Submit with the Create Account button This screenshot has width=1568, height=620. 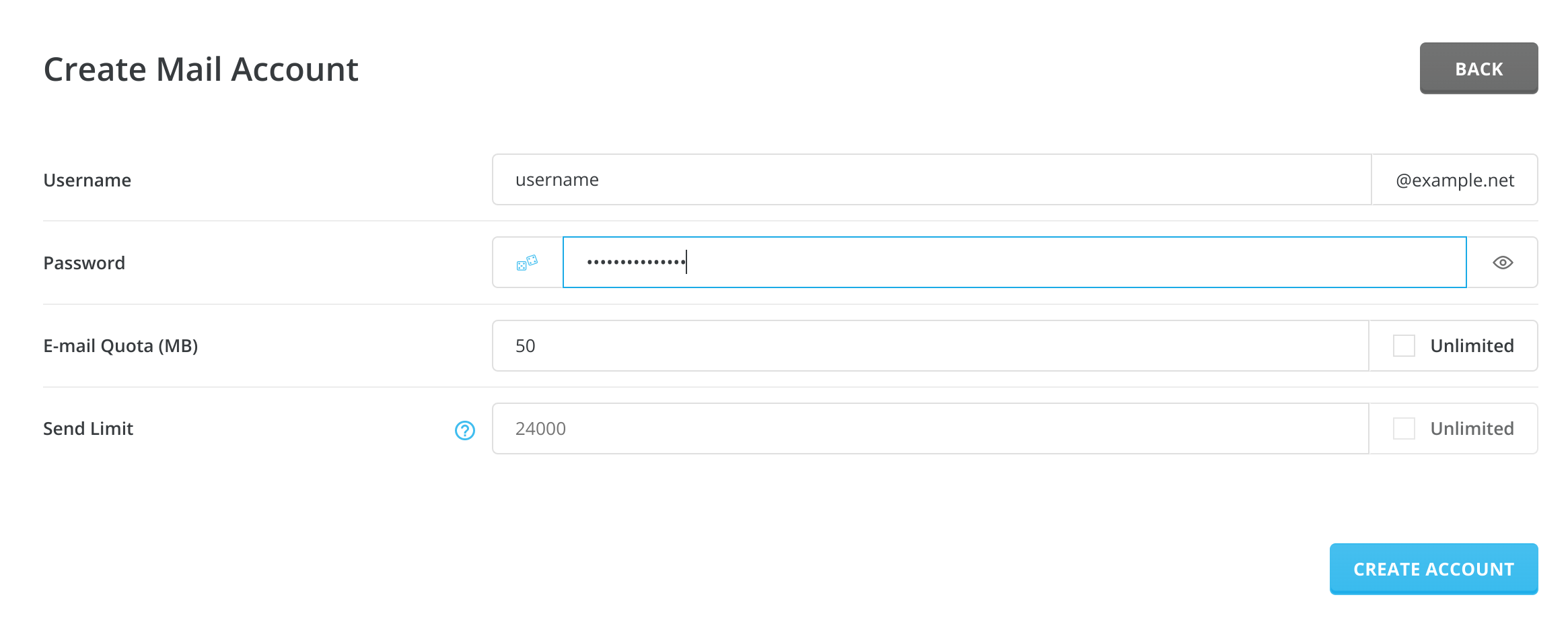pyautogui.click(x=1433, y=569)
